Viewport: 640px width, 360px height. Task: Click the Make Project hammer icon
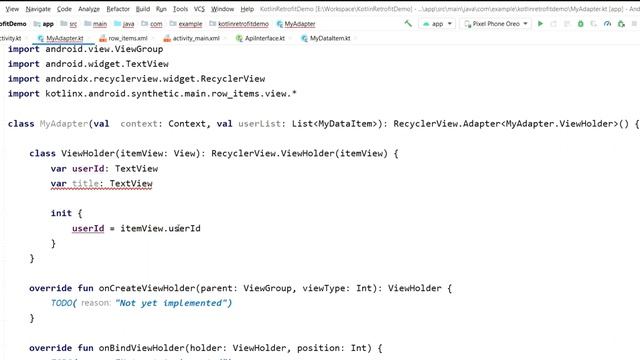(408, 24)
